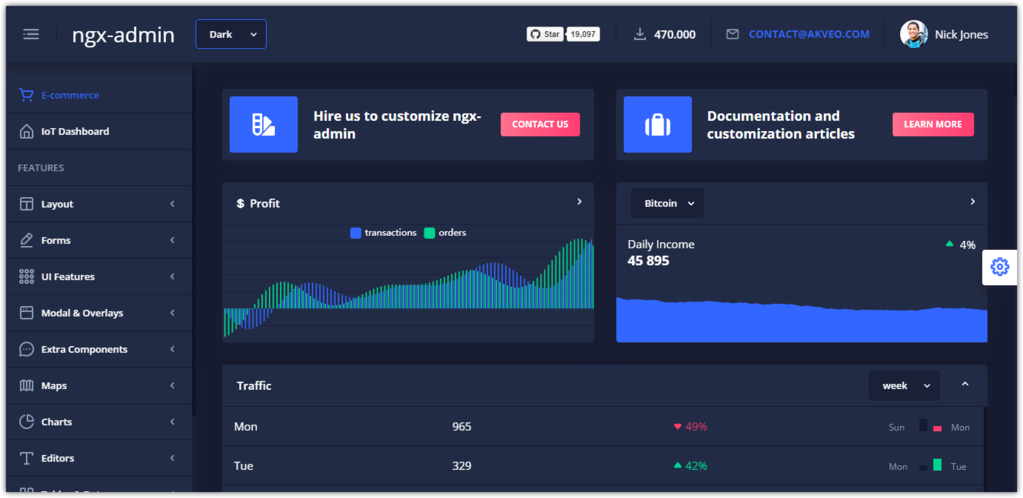This screenshot has width=1023, height=498.
Task: Click the Modal & Overlays window icon
Action: coord(26,313)
